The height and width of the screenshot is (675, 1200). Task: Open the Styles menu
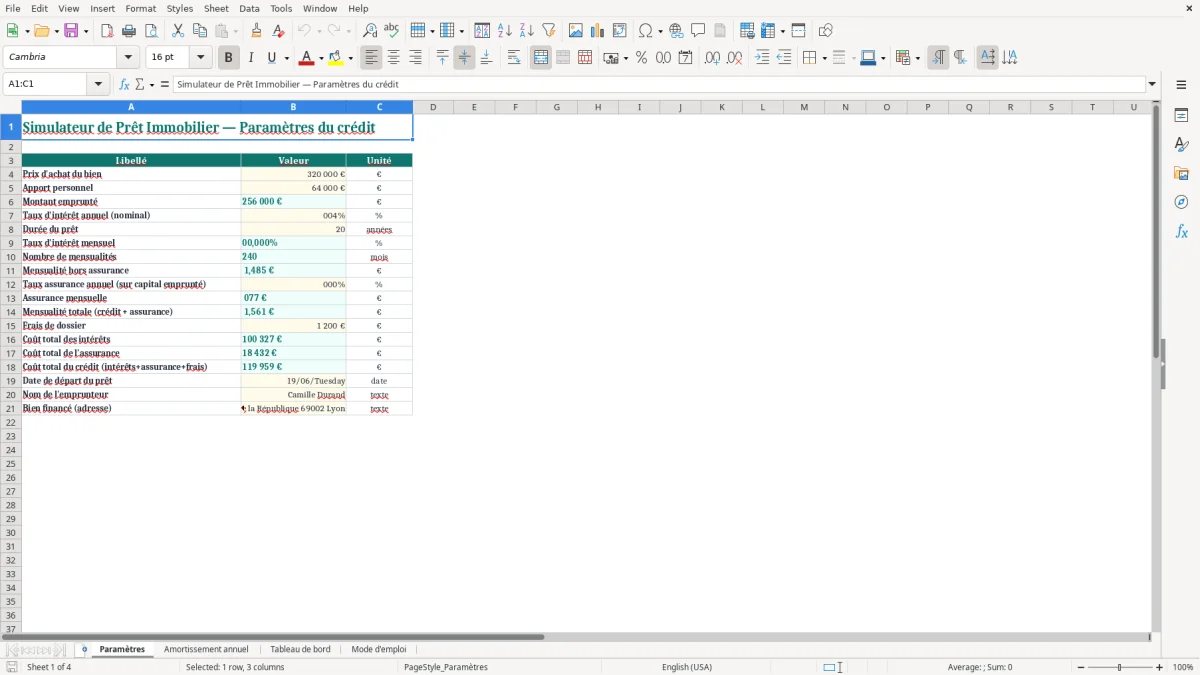(x=180, y=8)
